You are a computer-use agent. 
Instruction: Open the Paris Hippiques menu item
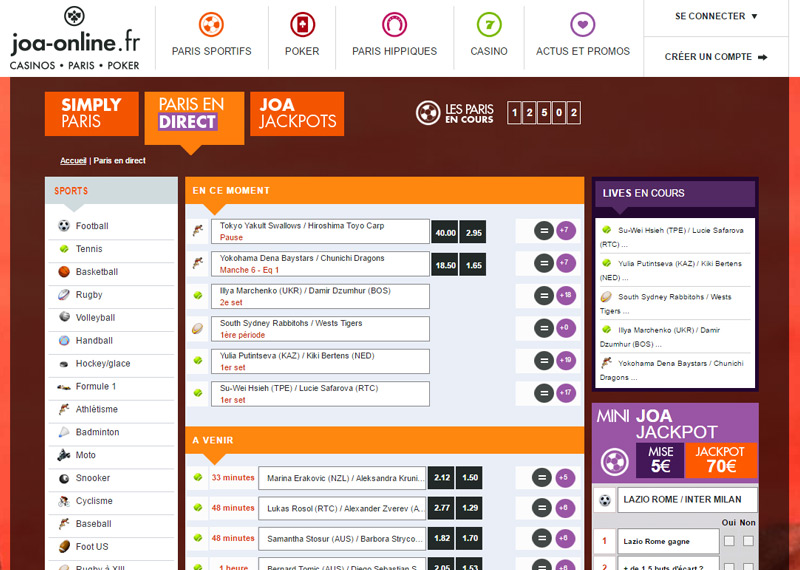click(394, 38)
